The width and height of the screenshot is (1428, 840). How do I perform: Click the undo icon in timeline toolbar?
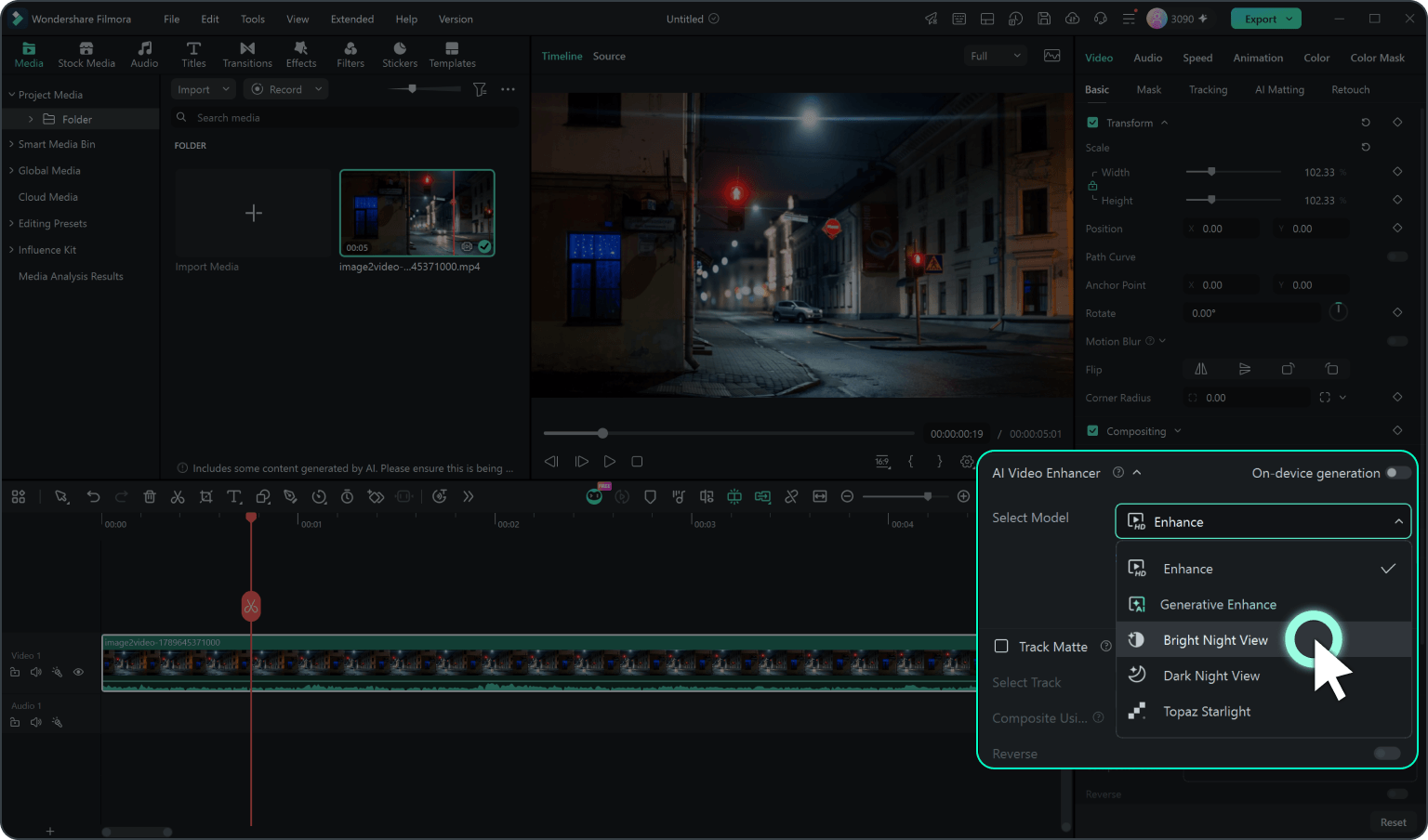coord(93,497)
